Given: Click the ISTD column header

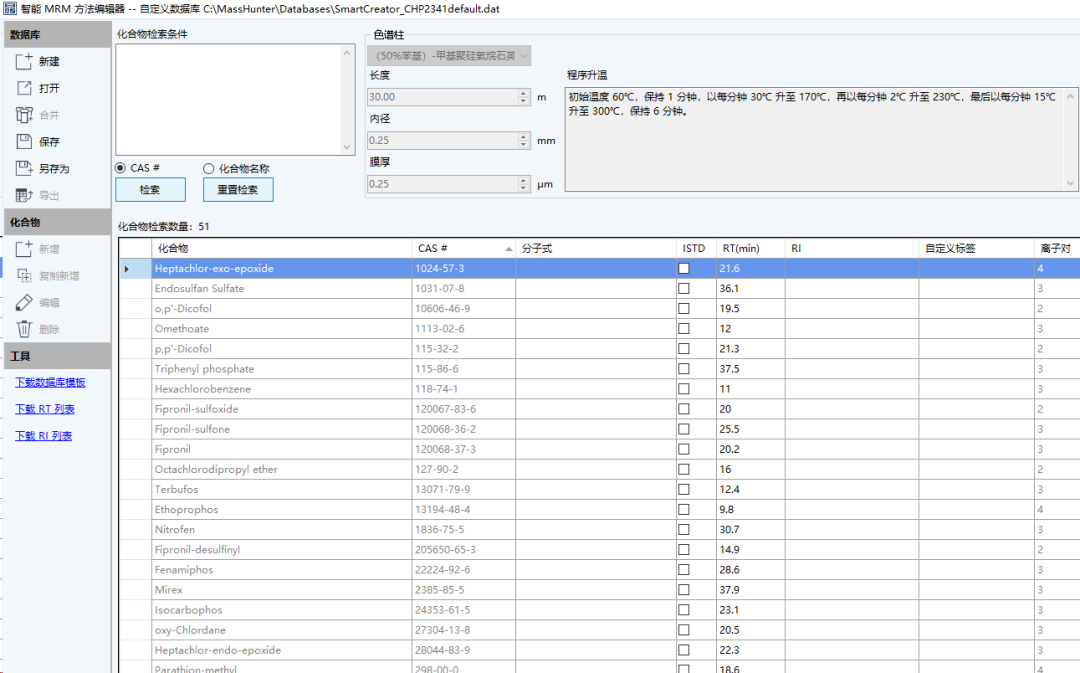Looking at the screenshot, I should coord(696,249).
